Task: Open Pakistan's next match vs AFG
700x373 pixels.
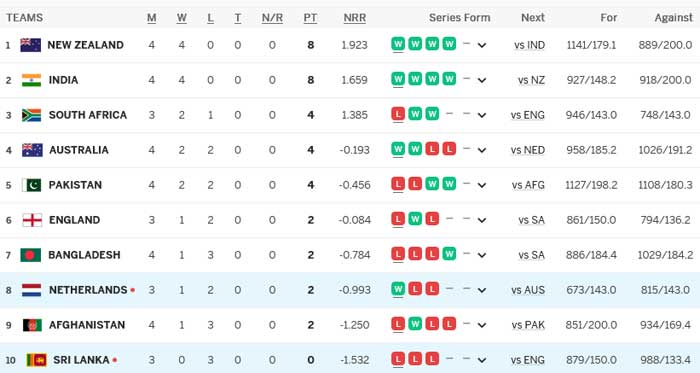Action: click(x=528, y=185)
